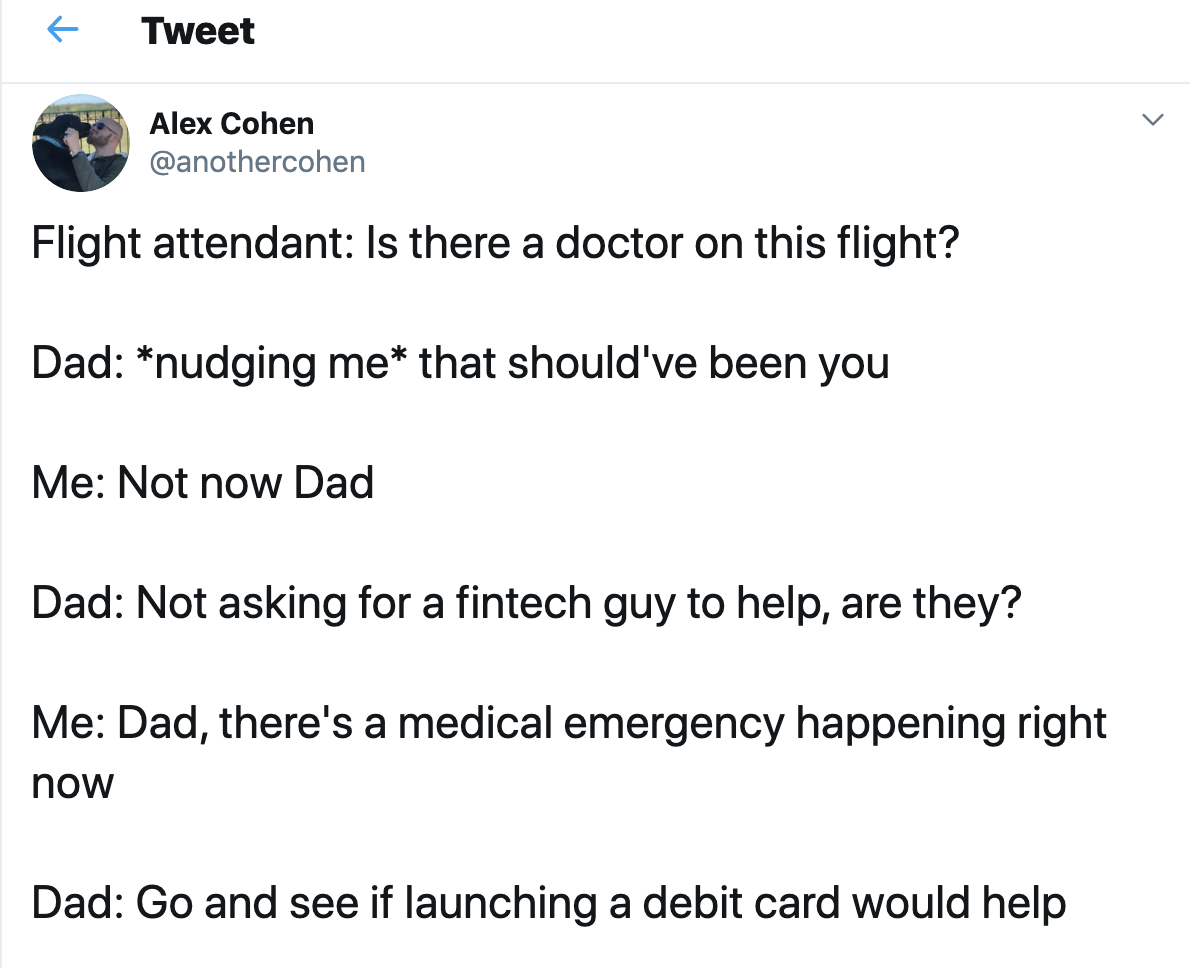Viewport: 1190px width, 968px height.
Task: Open Alex Cohen's profile picture
Action: pos(80,143)
